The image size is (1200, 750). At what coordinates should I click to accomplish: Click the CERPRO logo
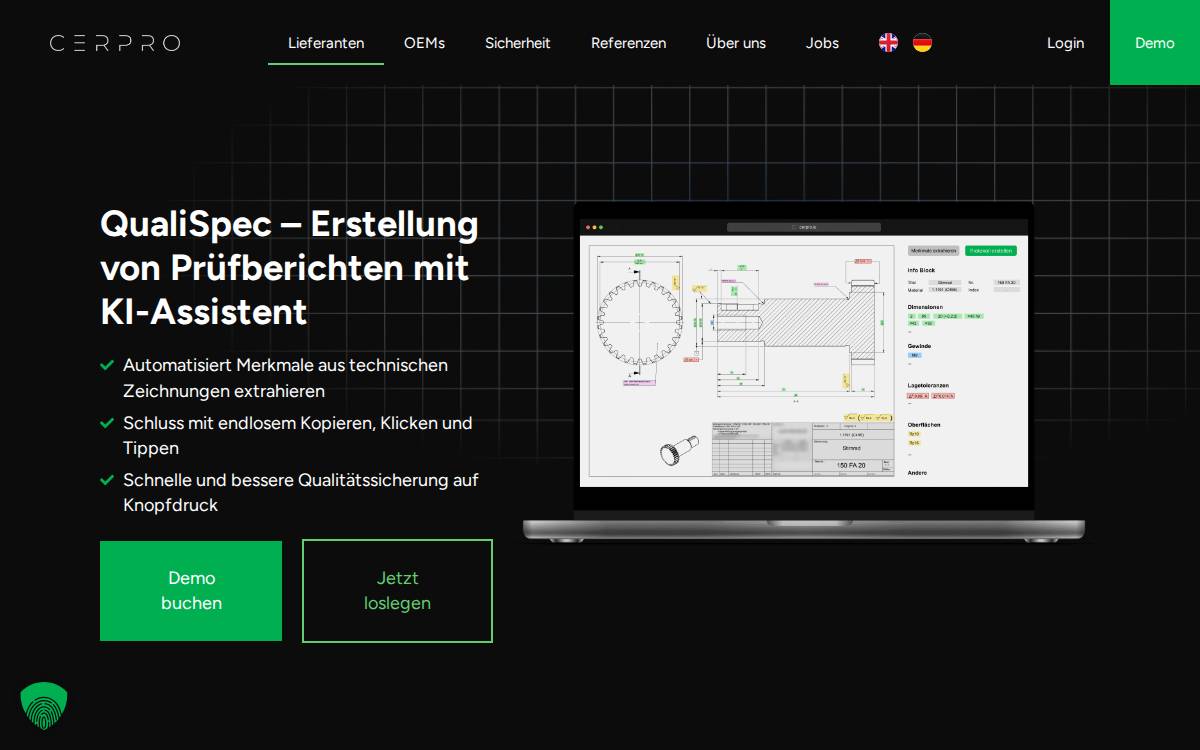115,43
